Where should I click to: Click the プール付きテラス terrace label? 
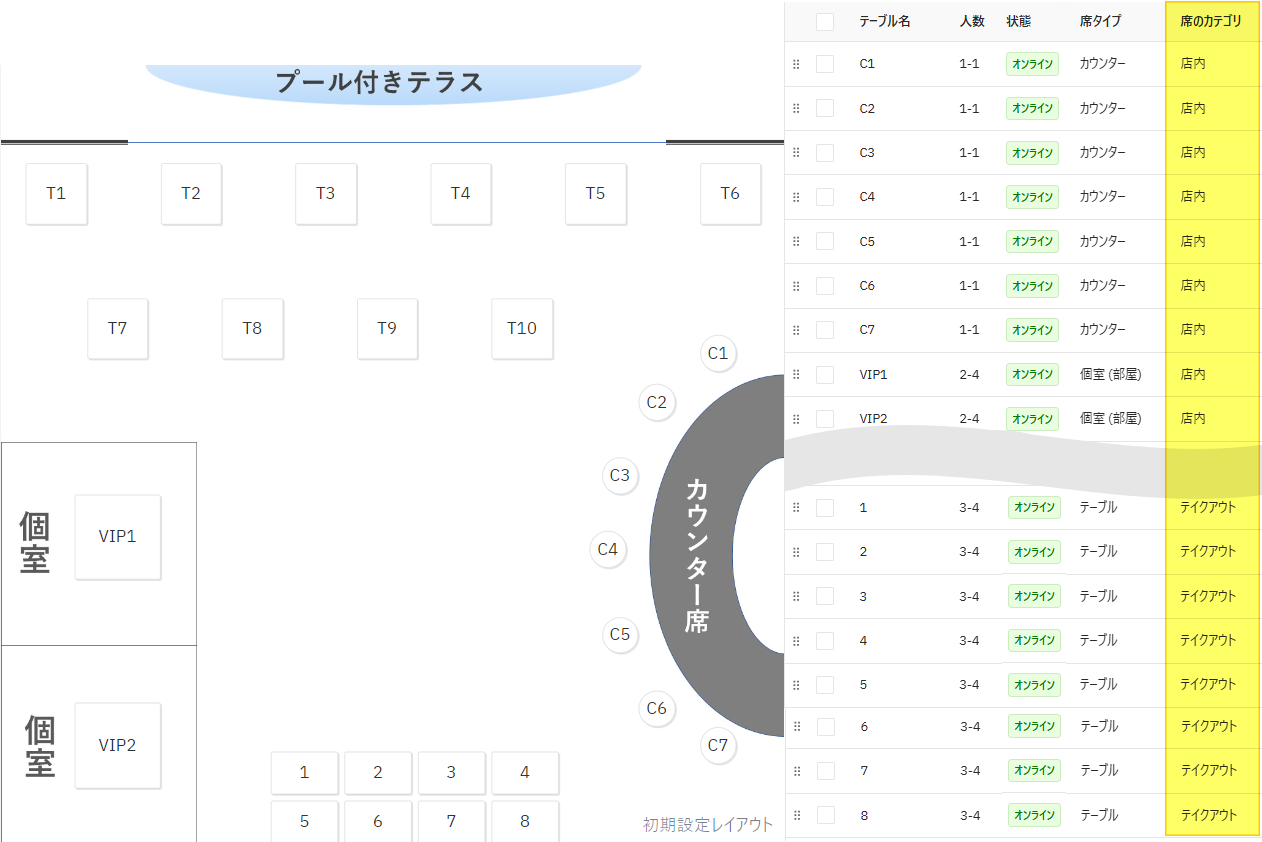coord(380,82)
